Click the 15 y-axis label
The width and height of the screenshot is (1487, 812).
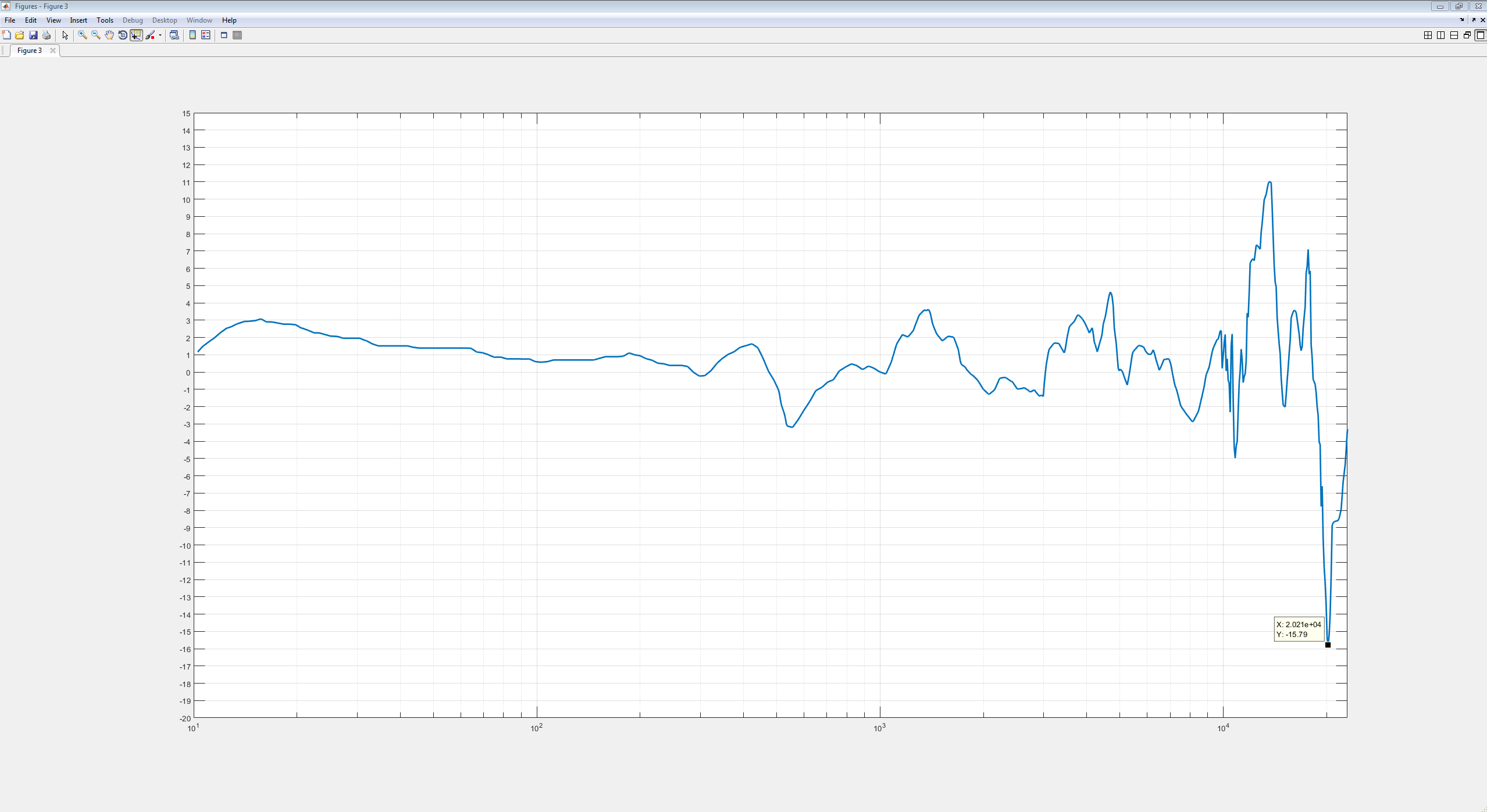click(186, 114)
